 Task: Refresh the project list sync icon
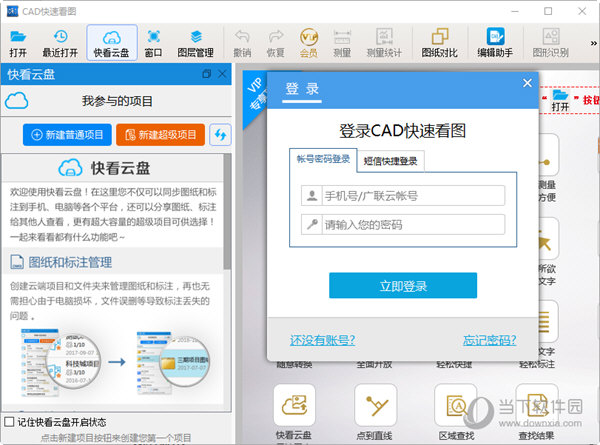(220, 135)
